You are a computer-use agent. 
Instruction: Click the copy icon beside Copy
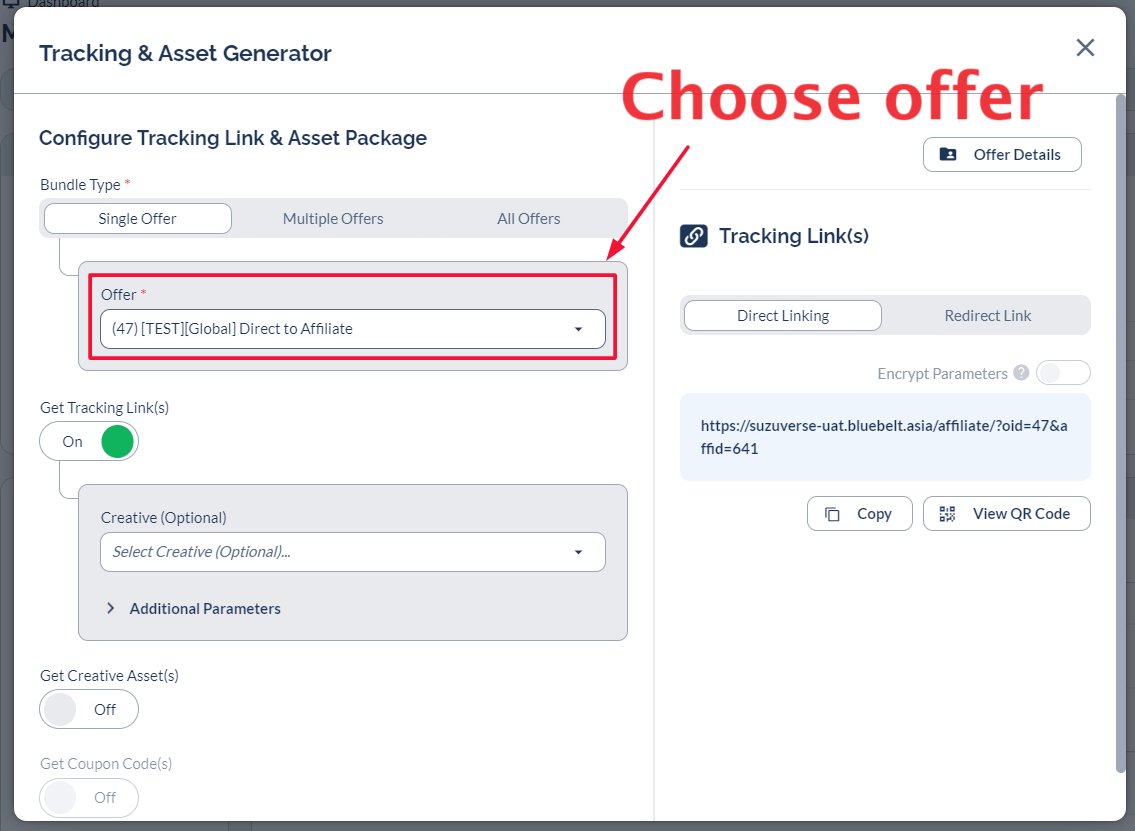(832, 514)
